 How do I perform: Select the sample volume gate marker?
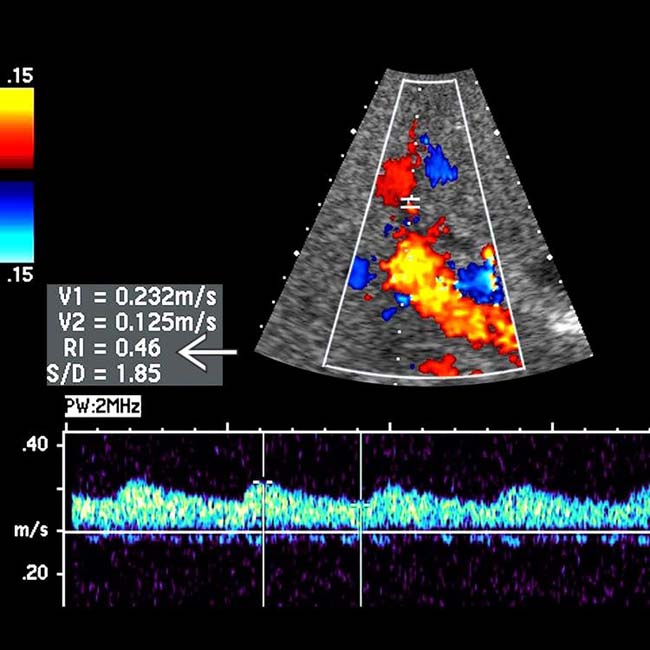click(409, 203)
